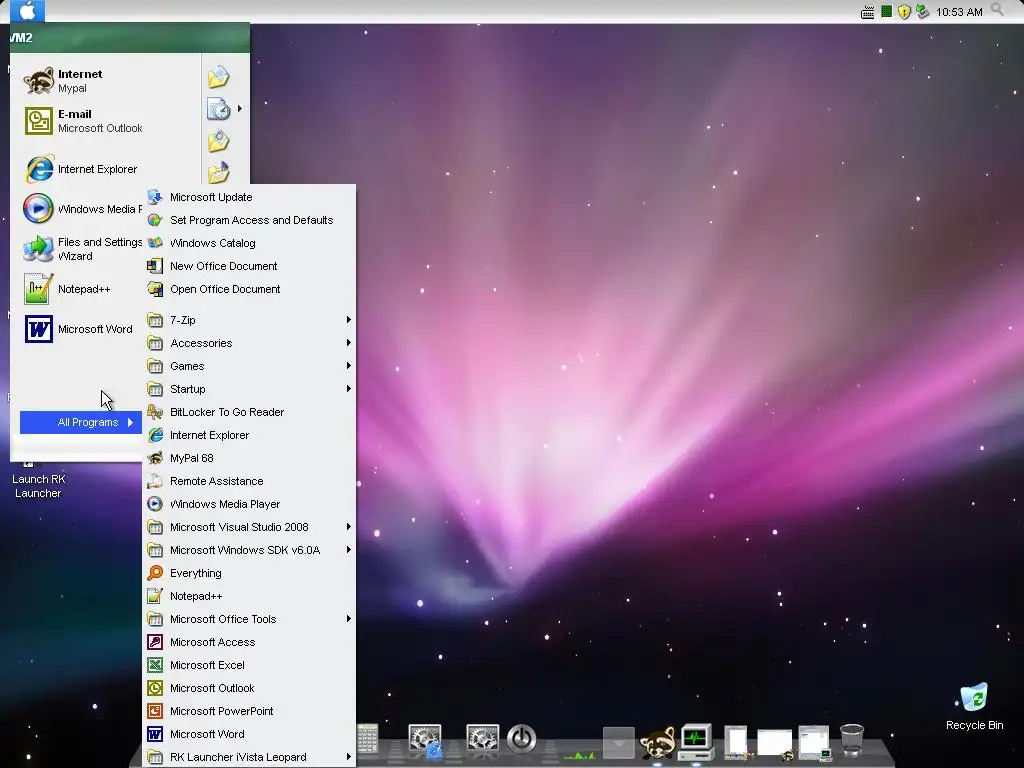Screen dimensions: 1024x768
Task: Expand Microsoft Visual Studio 2008 folder
Action: pos(249,527)
